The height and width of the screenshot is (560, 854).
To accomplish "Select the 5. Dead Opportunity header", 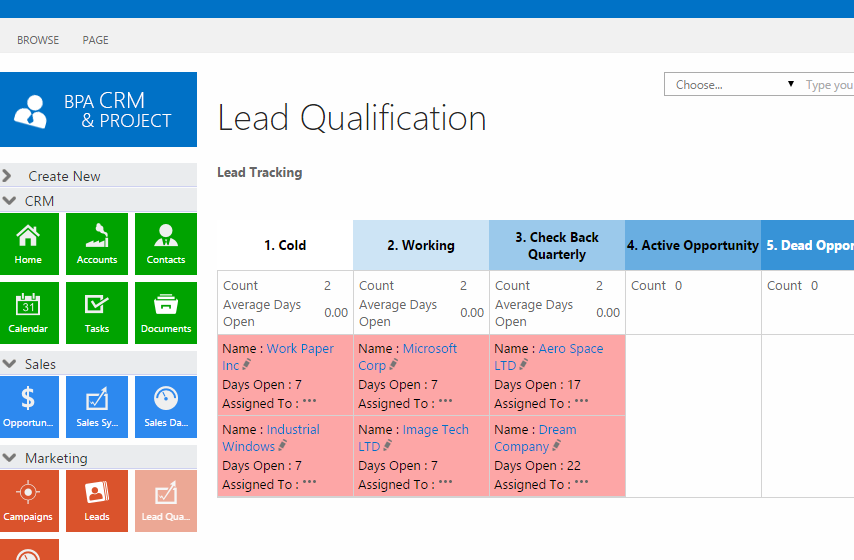I will (x=808, y=245).
